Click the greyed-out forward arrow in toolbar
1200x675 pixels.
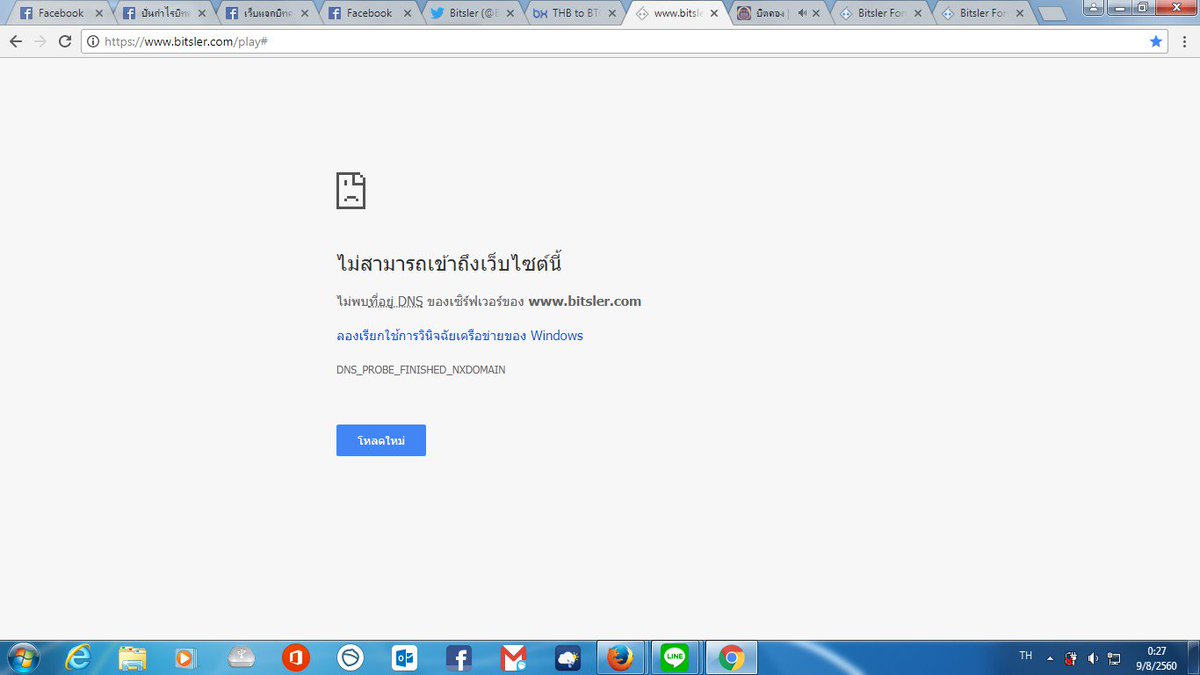pyautogui.click(x=40, y=41)
